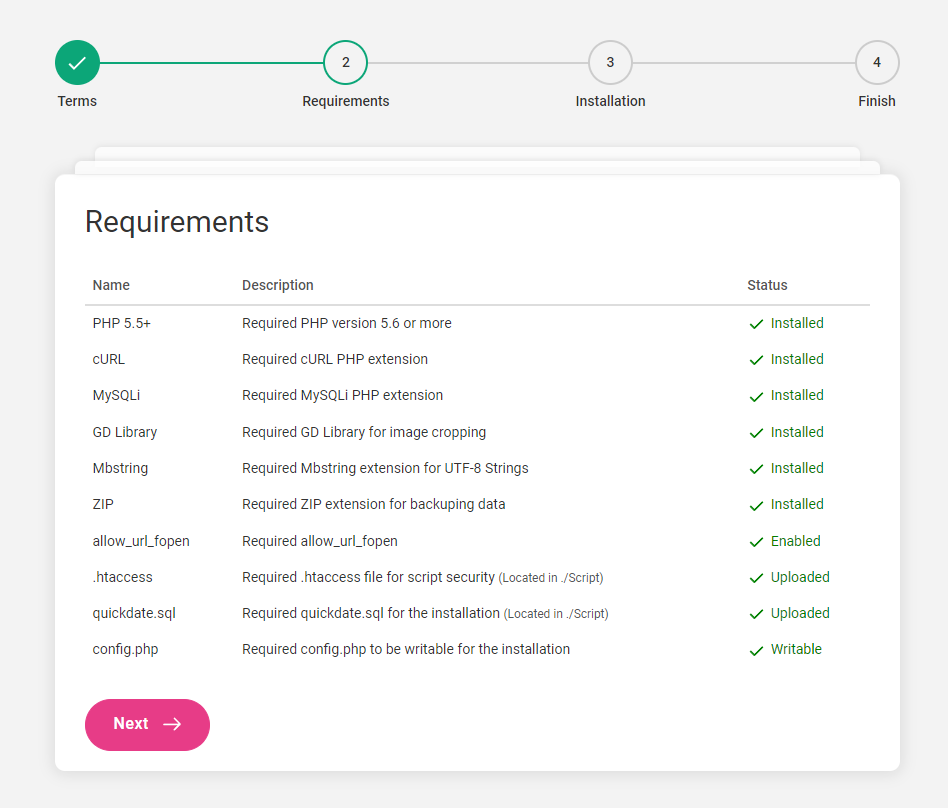Click the checkmark next to PHP 5.5+ status
This screenshot has width=948, height=808.
point(756,324)
